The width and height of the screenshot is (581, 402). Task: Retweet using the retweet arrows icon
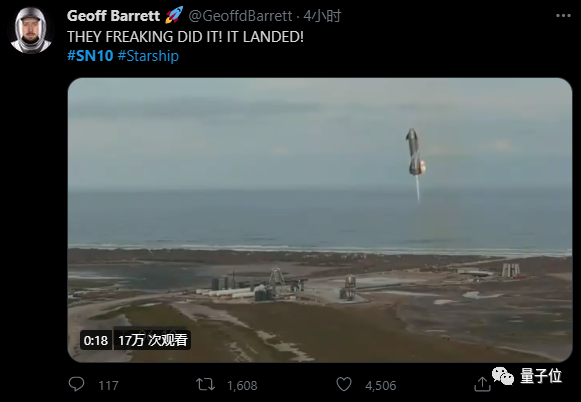[205, 385]
